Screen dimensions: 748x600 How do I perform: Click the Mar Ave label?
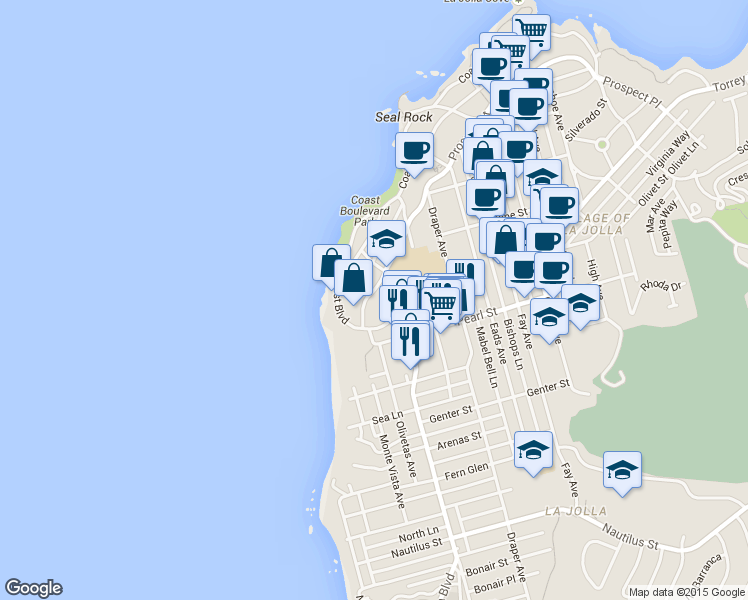tap(655, 215)
